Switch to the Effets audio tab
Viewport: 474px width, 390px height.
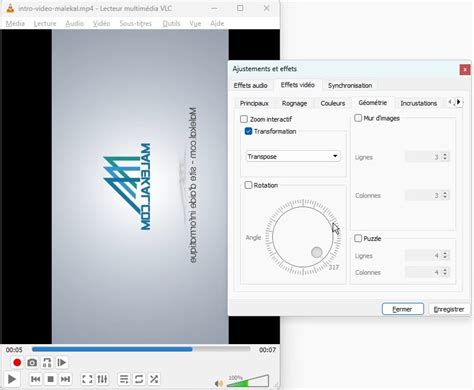(x=251, y=85)
